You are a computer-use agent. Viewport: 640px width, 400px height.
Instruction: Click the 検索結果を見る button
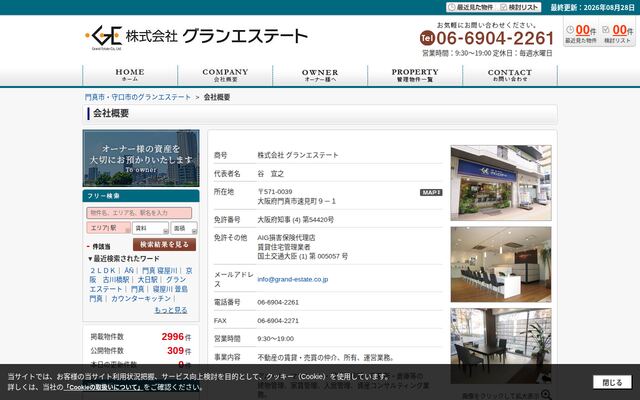pos(164,244)
